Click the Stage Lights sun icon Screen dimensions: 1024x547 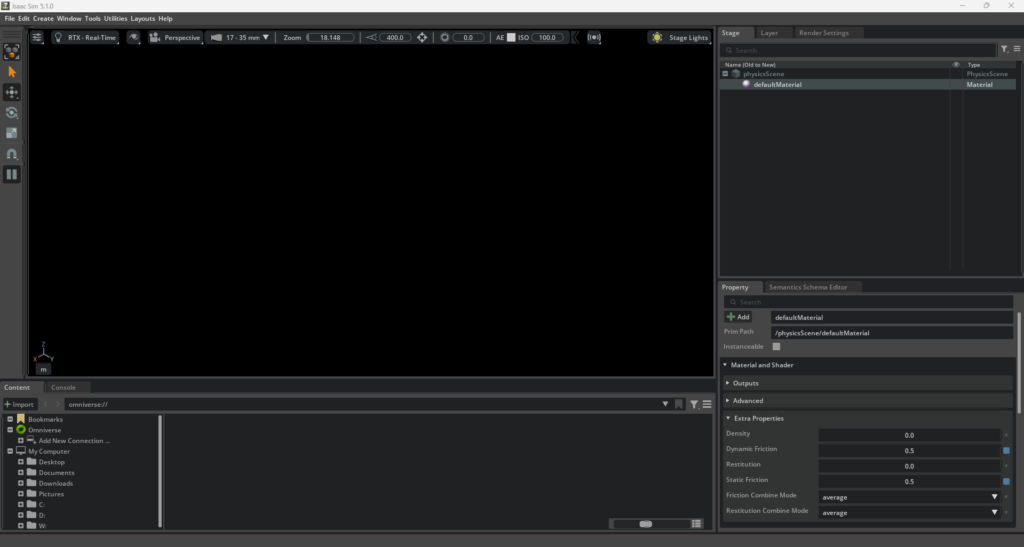(x=657, y=37)
